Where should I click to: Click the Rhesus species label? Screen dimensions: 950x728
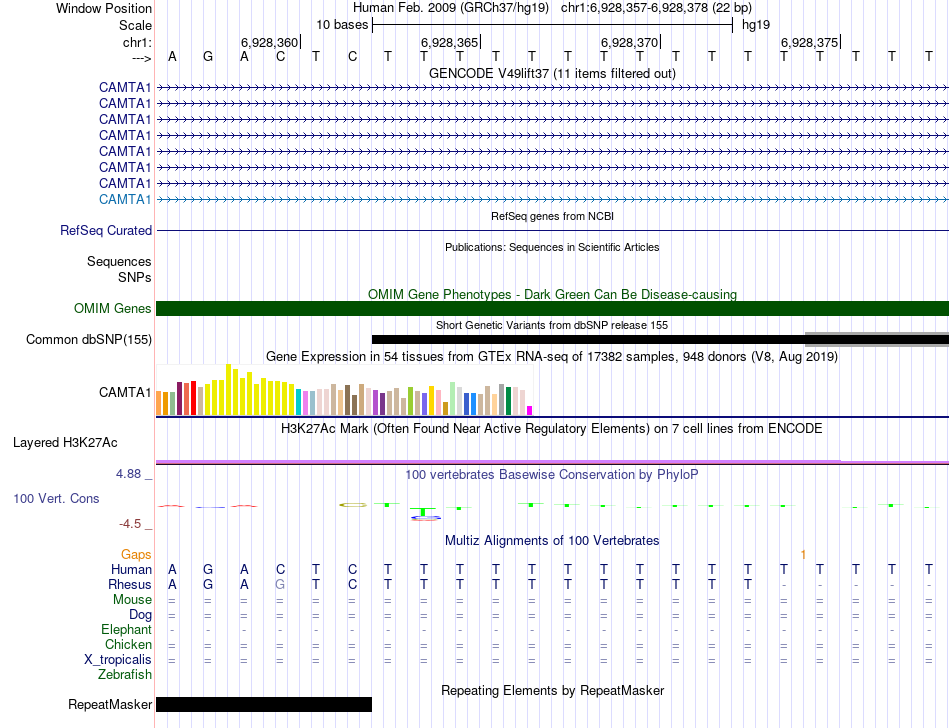[130, 584]
